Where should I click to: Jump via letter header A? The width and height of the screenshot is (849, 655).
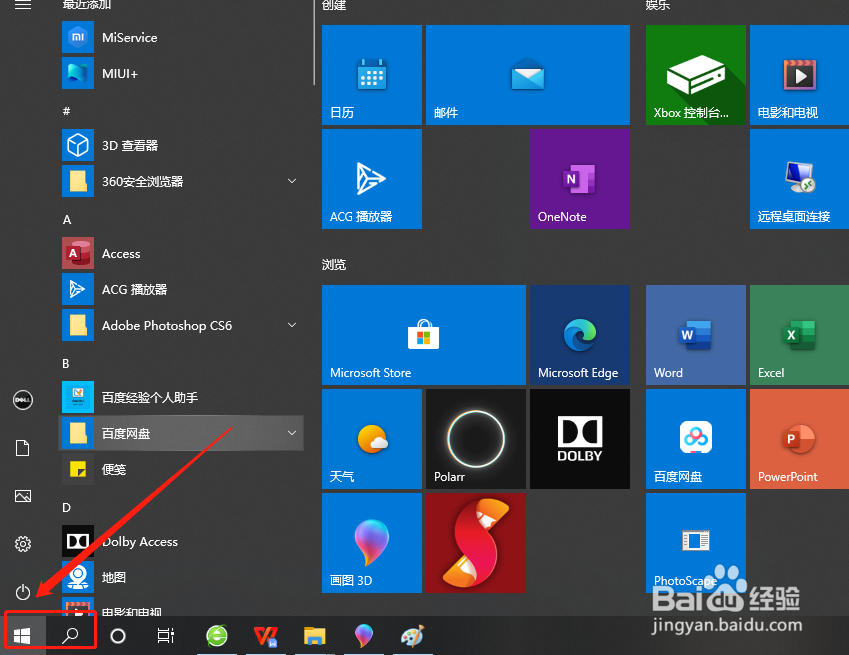coord(67,219)
